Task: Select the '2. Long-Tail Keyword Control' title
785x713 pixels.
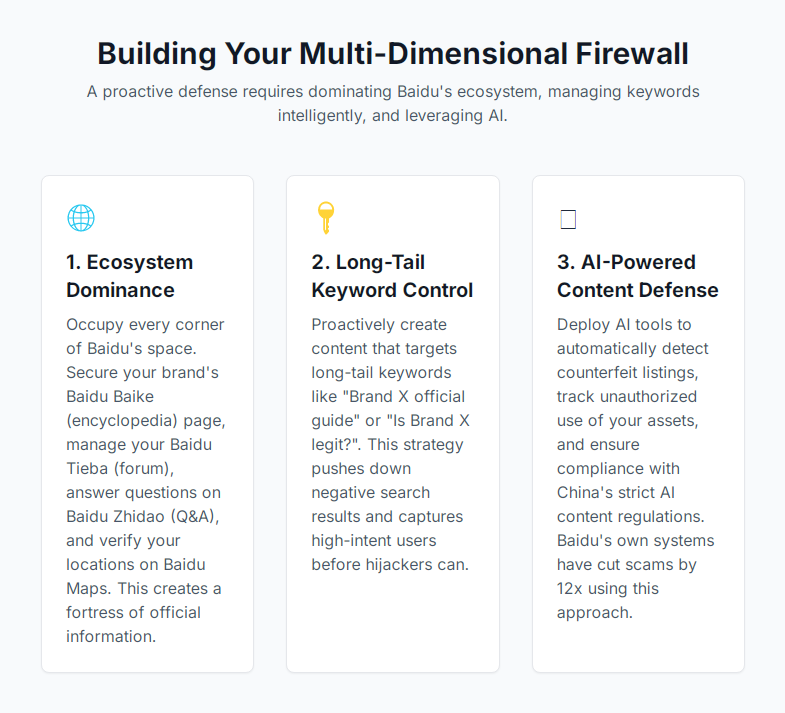Action: 392,276
